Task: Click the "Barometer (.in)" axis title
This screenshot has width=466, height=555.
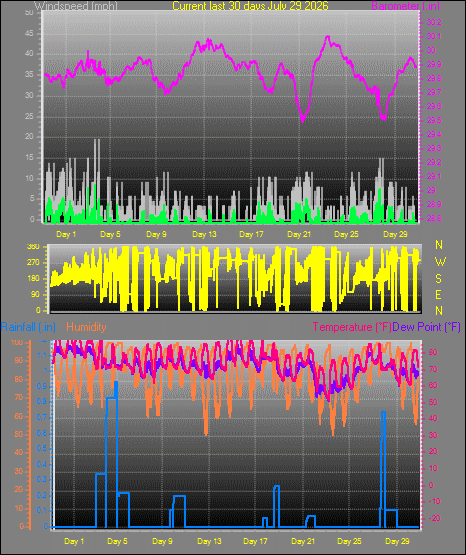Action: tap(406, 6)
